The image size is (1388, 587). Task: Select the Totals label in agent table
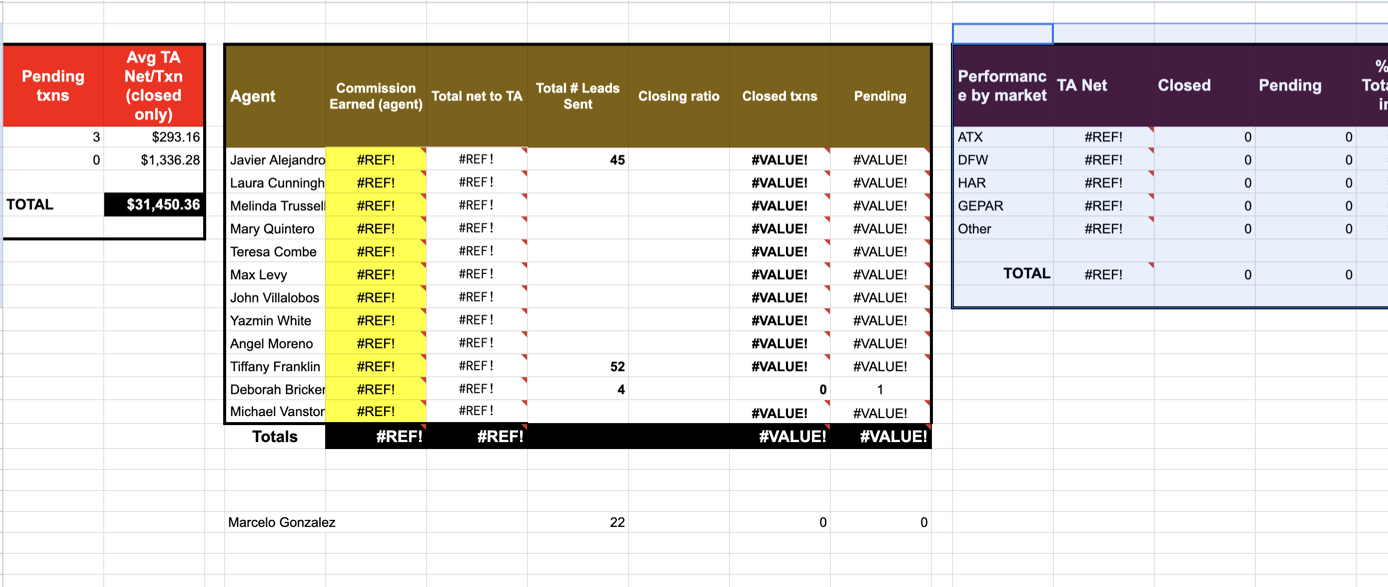(275, 437)
